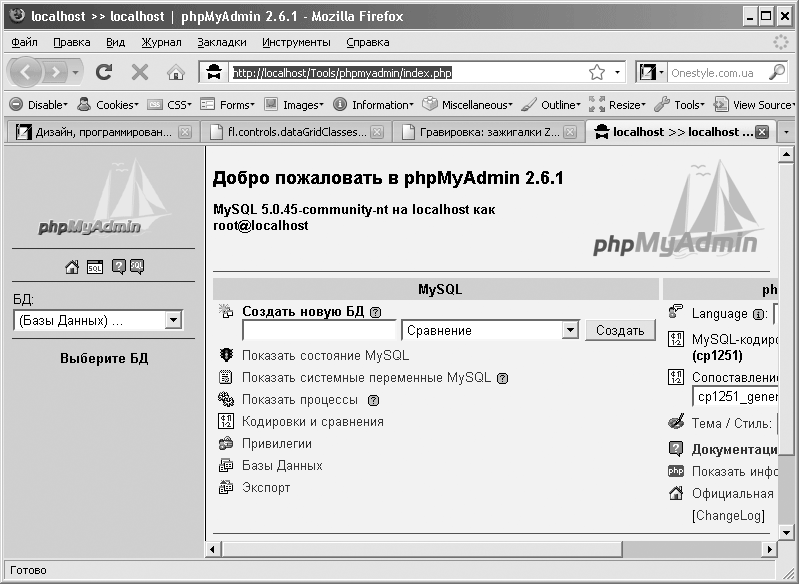Click the horizontal scrollbar right arrow

[x=769, y=549]
